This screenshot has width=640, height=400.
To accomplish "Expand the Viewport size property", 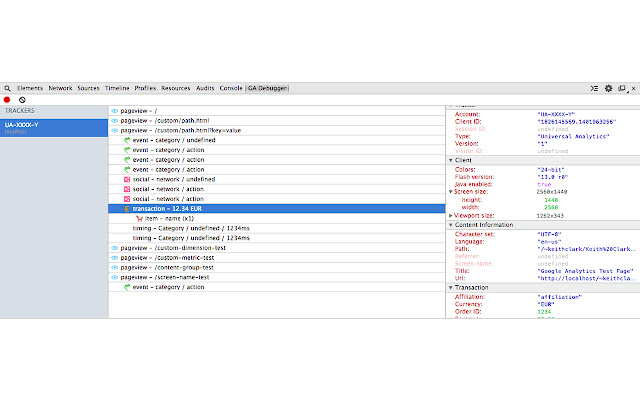I will 451,215.
